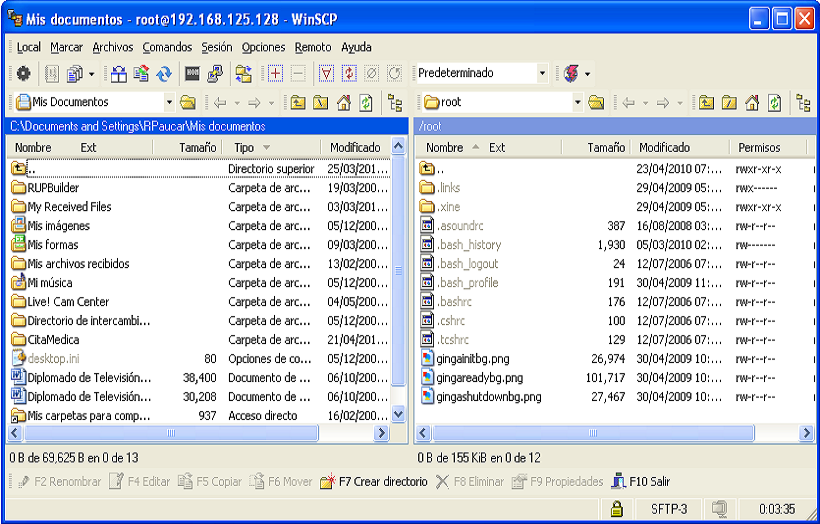
Task: Go to local parent directory icon
Action: (298, 102)
